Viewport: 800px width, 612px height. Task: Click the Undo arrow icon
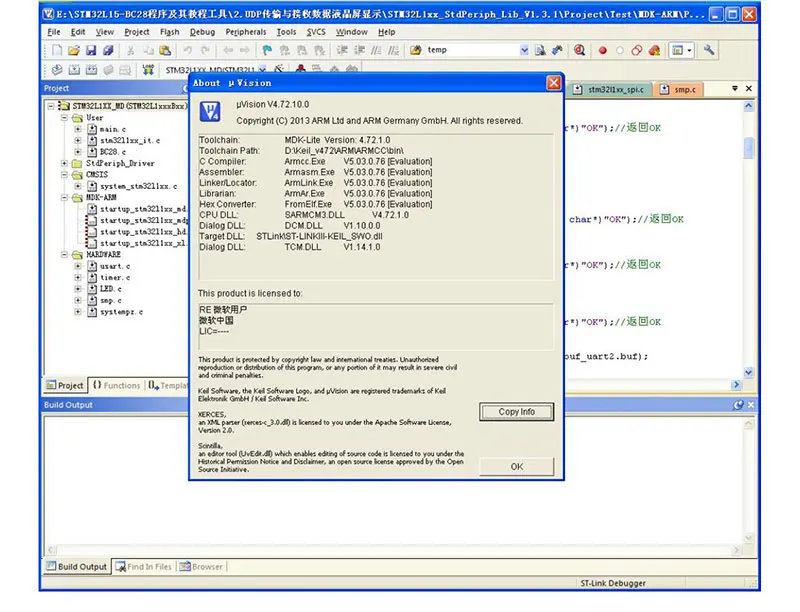coord(188,50)
